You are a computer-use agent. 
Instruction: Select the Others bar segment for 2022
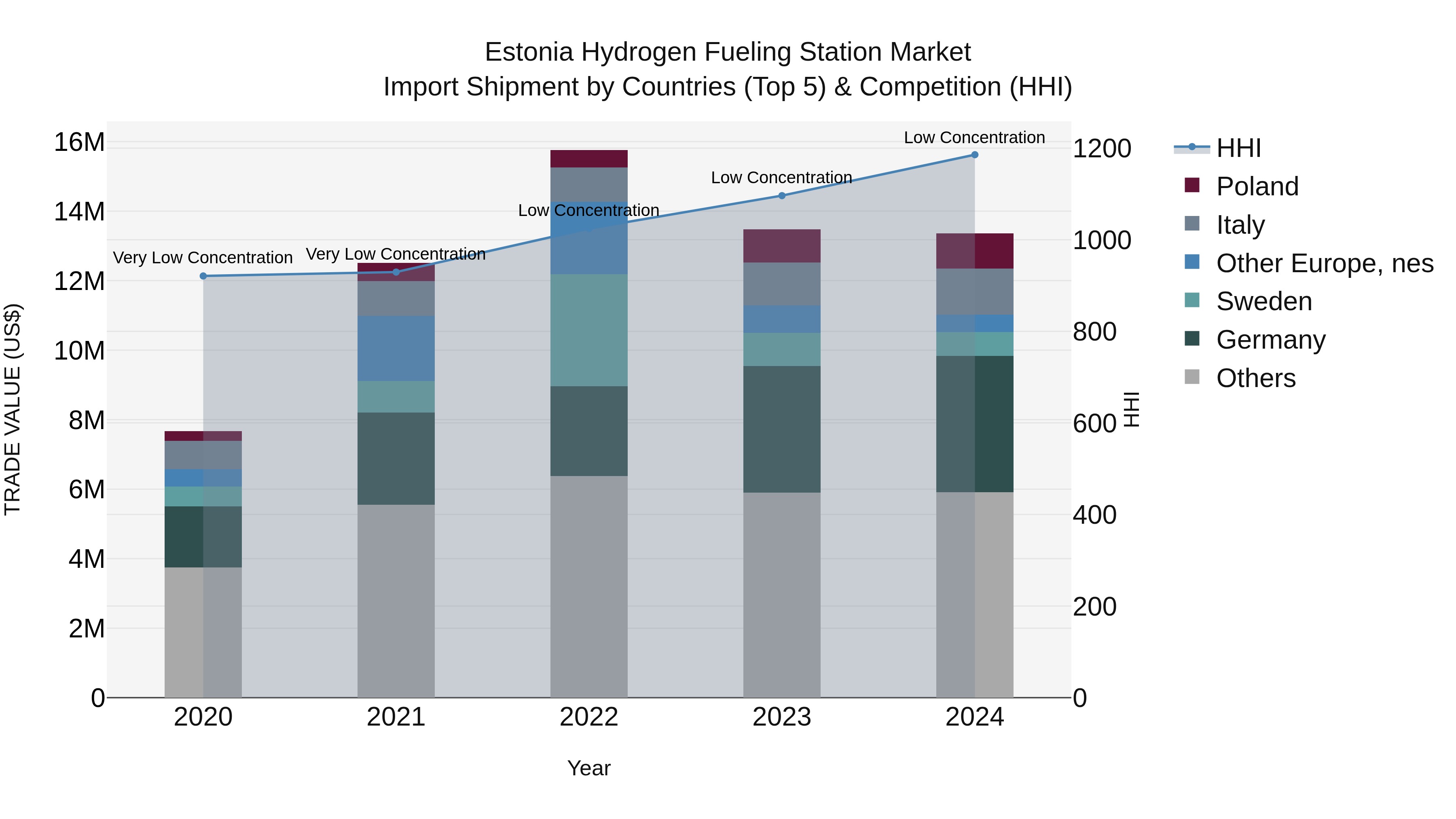tap(589, 587)
